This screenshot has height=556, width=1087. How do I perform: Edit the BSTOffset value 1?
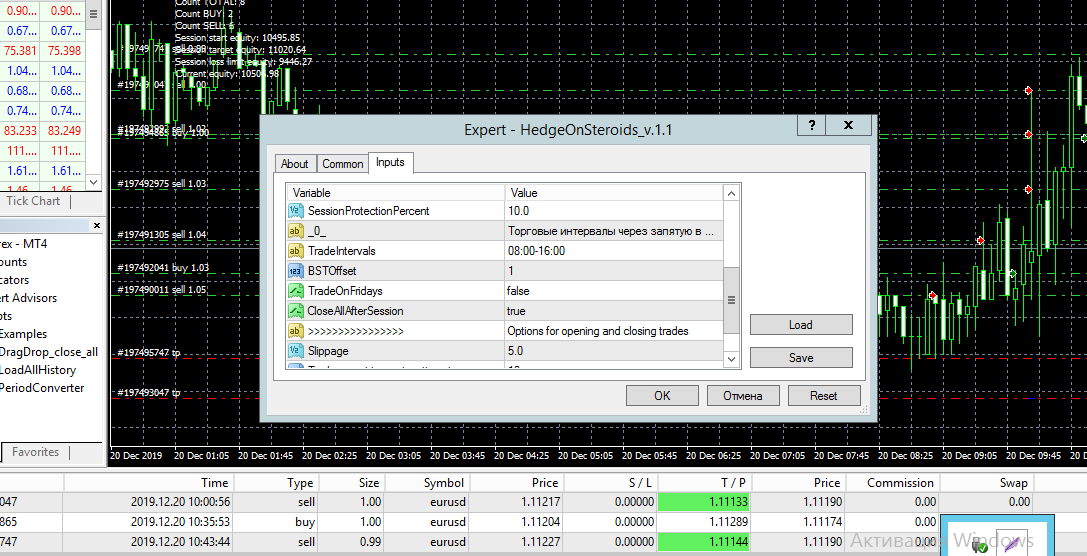click(613, 271)
